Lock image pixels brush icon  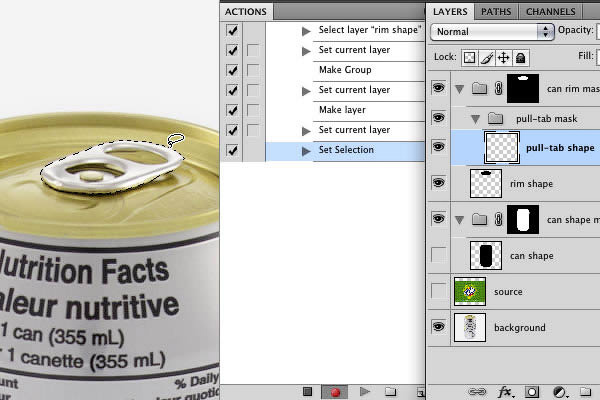click(486, 58)
